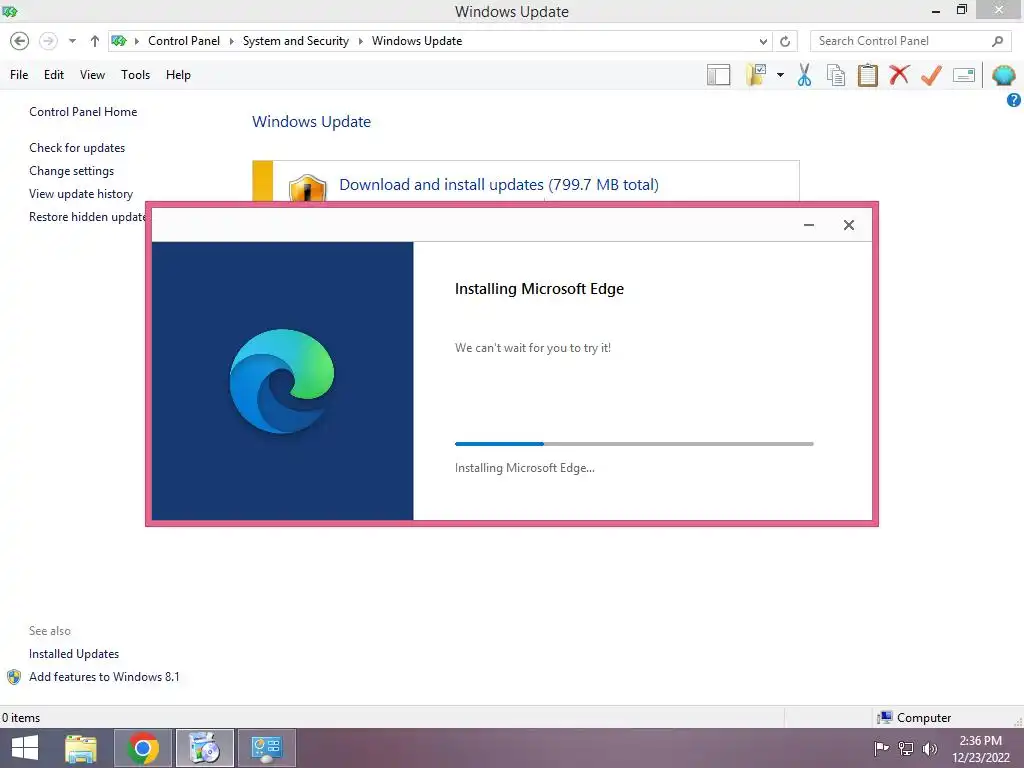Open View update history link
The height and width of the screenshot is (768, 1024).
pyautogui.click(x=81, y=193)
